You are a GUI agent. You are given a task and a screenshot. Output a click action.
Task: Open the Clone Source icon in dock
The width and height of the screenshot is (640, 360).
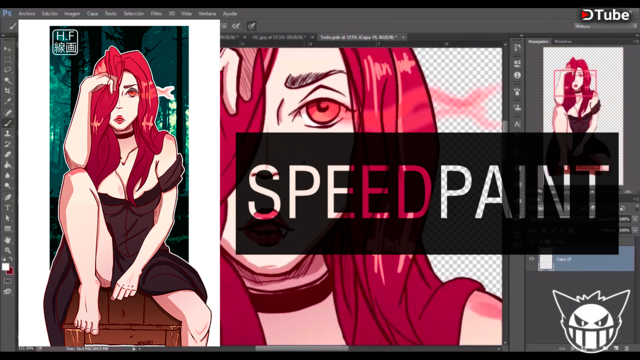517,107
